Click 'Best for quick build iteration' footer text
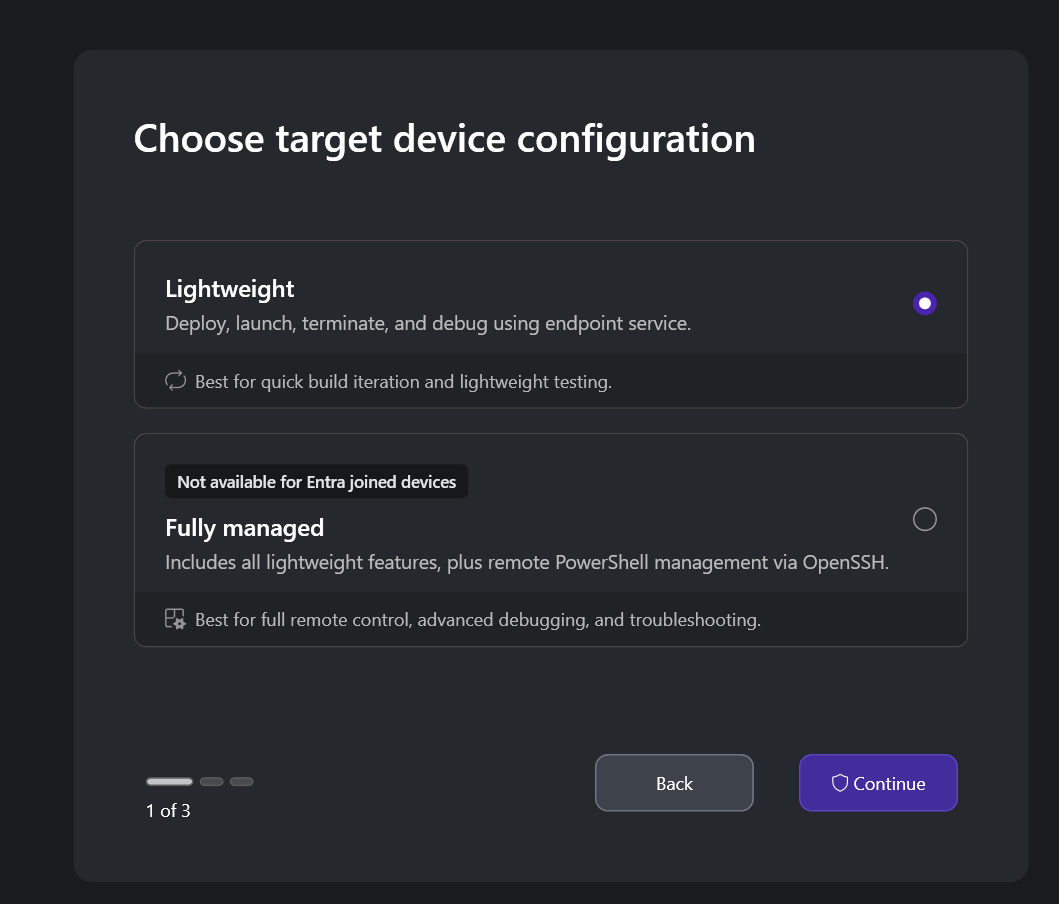The height and width of the screenshot is (904, 1059). coord(403,381)
